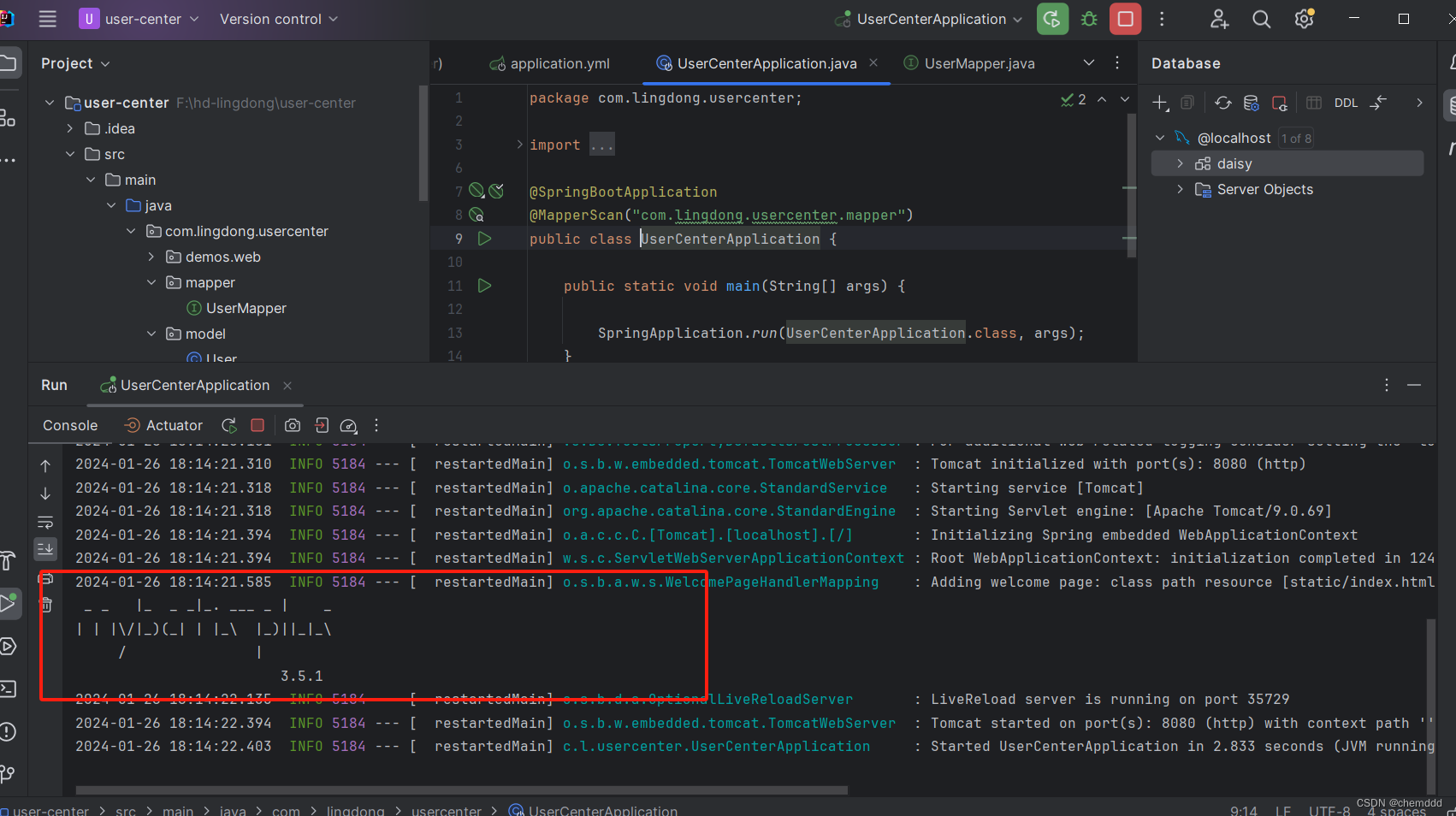Clear console with trash icon
Screen dimensions: 1456x816
[46, 605]
